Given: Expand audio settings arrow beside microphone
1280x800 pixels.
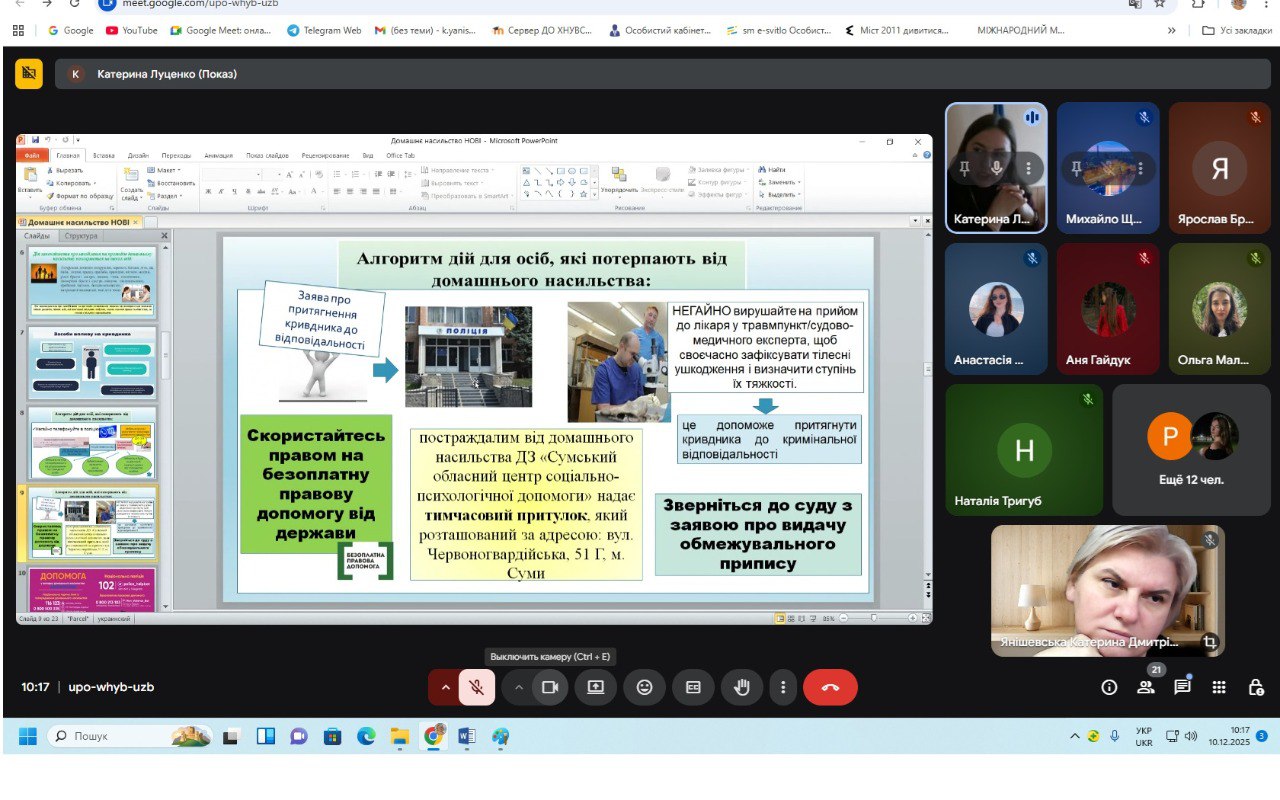Looking at the screenshot, I should pyautogui.click(x=445, y=688).
